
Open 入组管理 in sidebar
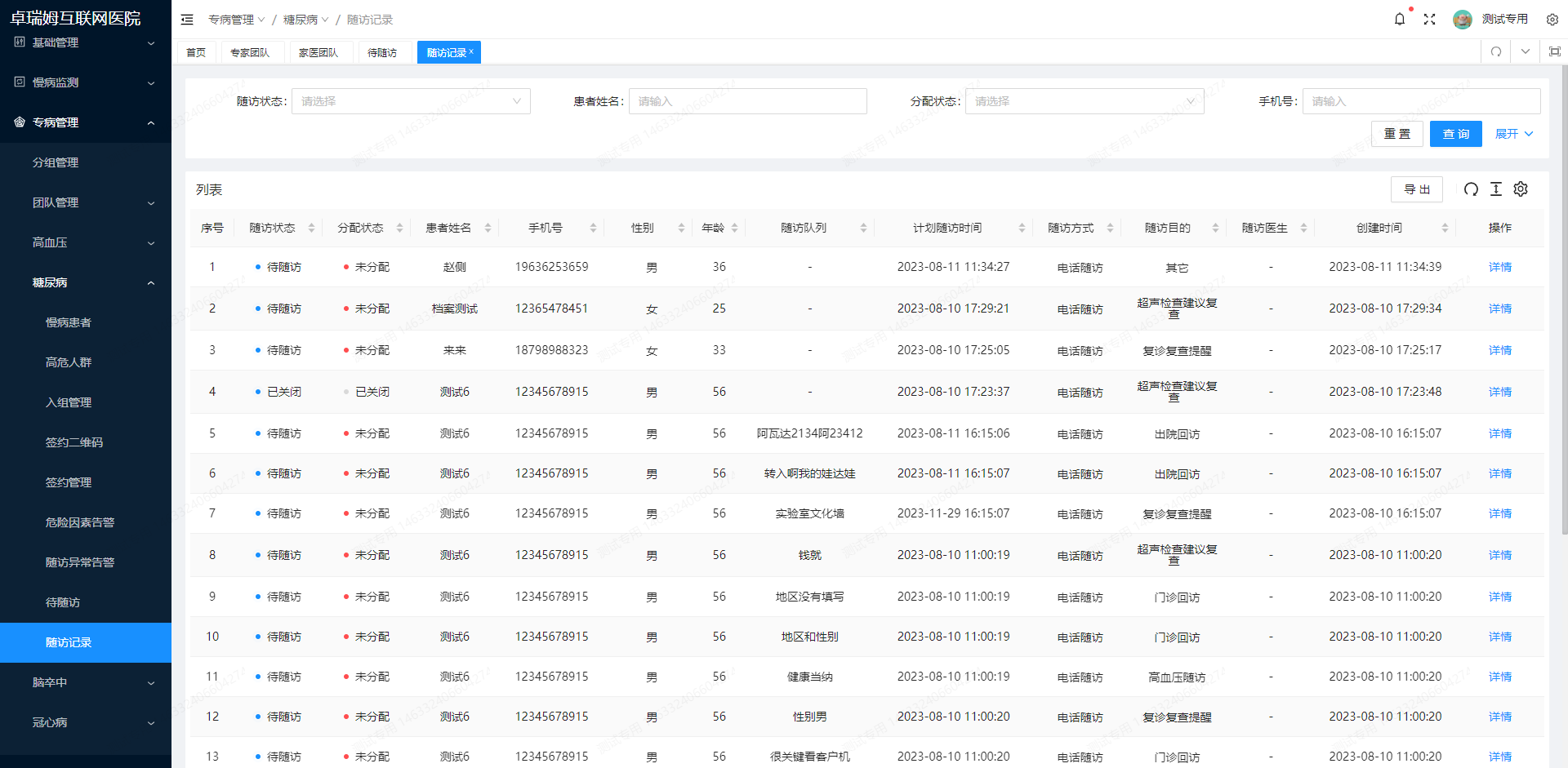(86, 402)
